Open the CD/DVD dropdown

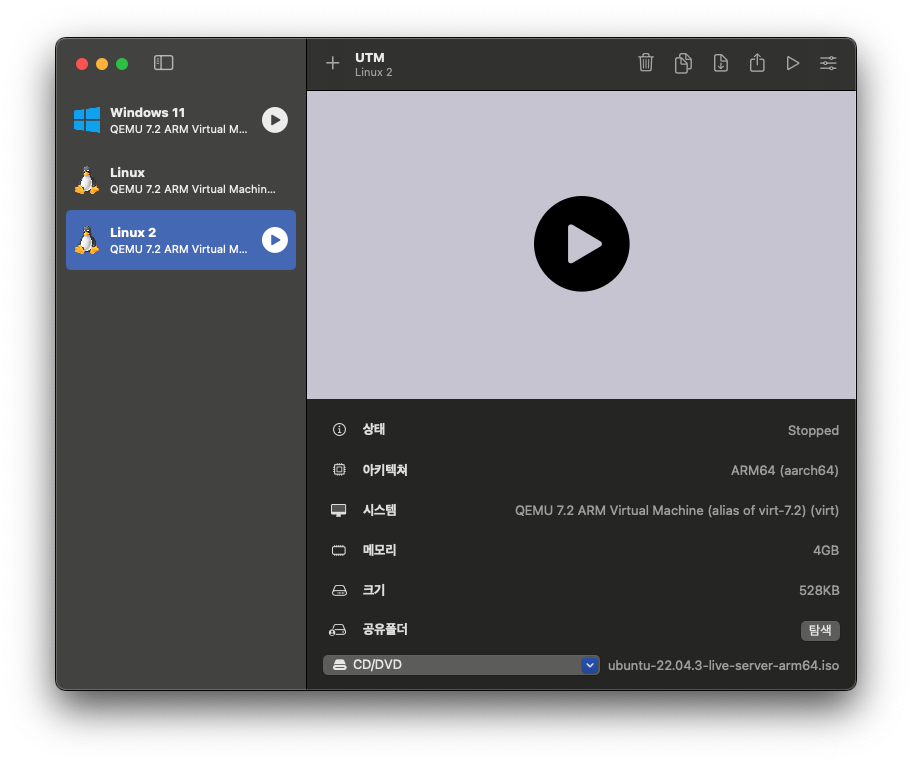(461, 665)
